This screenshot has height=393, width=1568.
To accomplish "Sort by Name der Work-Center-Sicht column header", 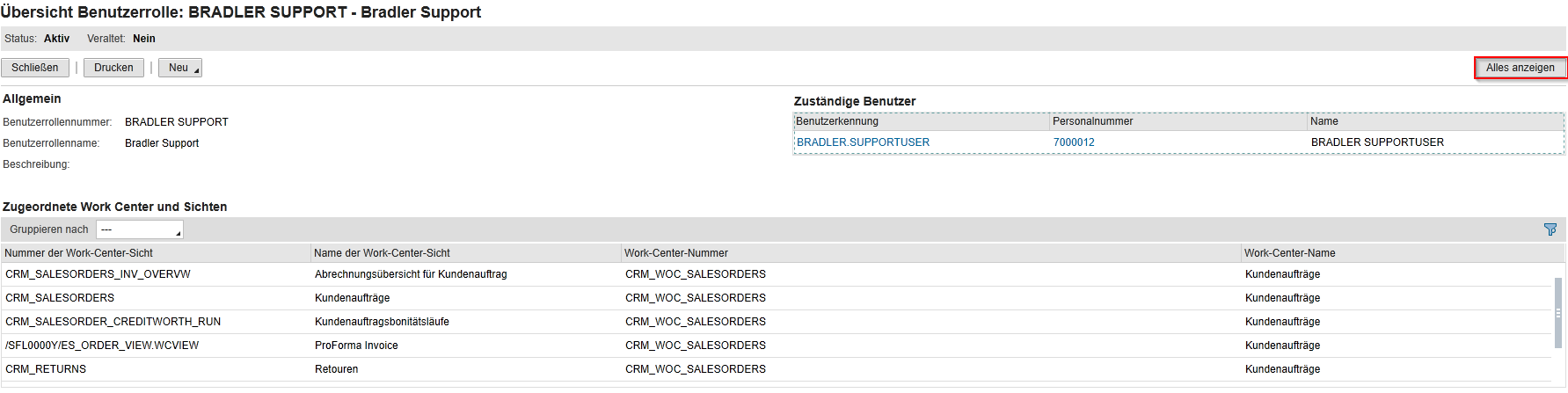I will [x=466, y=253].
